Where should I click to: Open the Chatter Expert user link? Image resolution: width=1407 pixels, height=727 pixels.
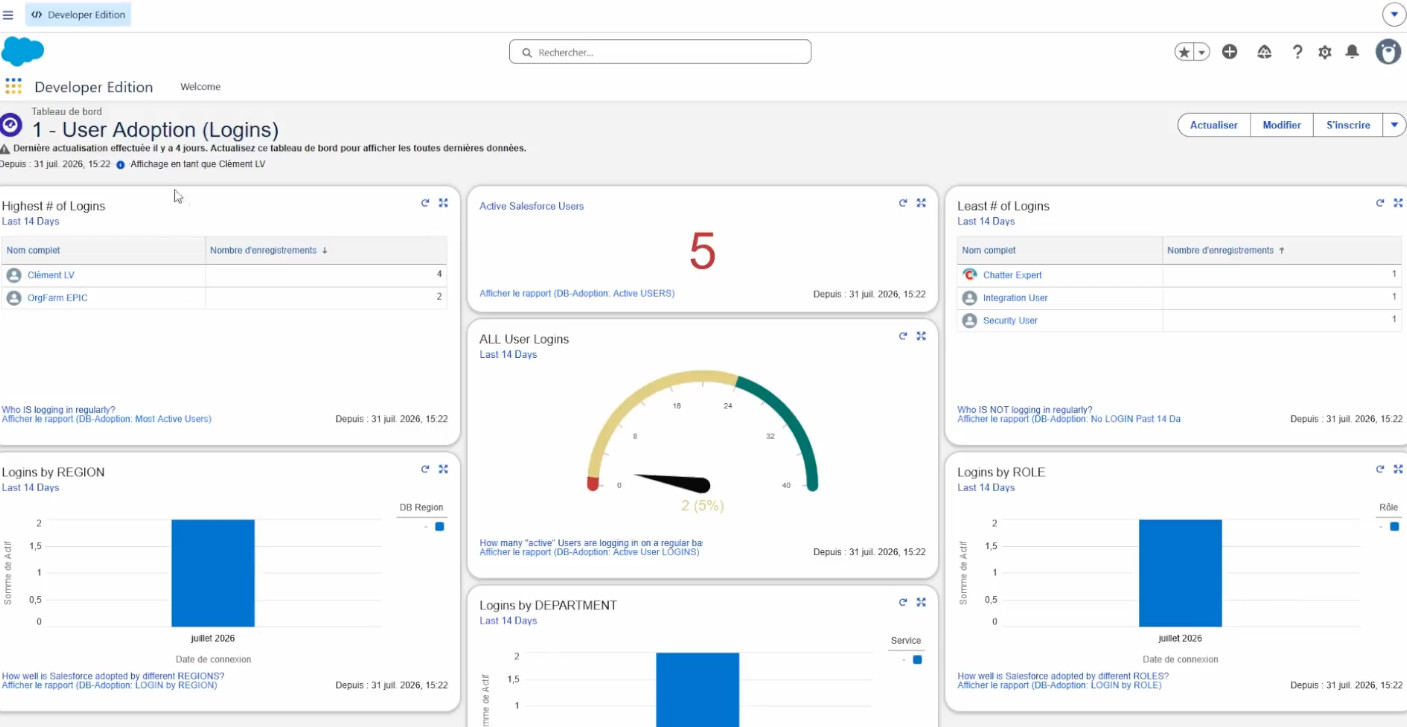tap(1012, 275)
